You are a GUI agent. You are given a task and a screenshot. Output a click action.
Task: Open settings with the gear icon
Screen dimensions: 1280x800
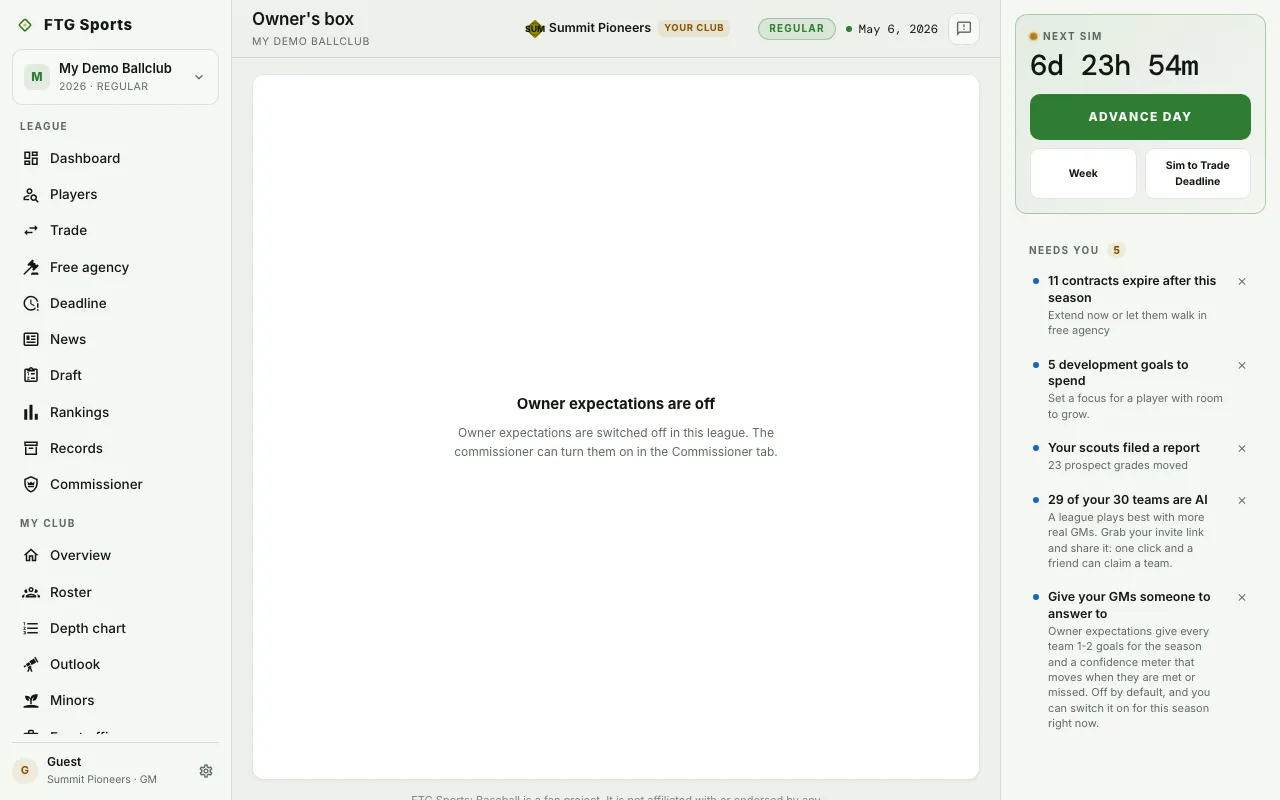[x=206, y=771]
